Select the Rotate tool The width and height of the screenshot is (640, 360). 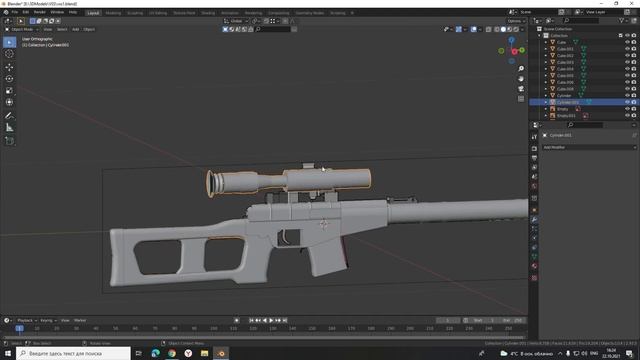9,79
